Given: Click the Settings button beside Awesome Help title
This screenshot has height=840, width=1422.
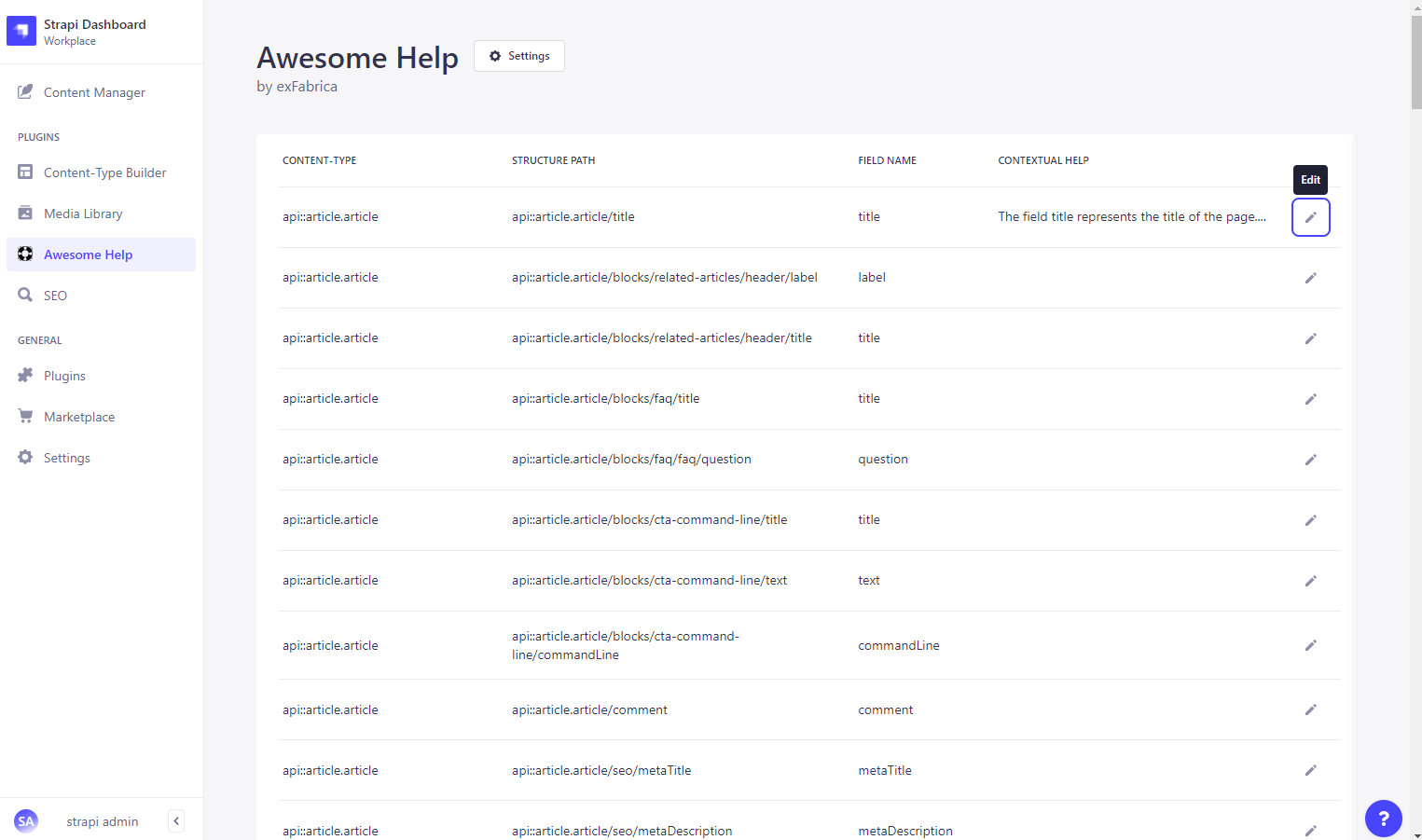Looking at the screenshot, I should pyautogui.click(x=519, y=56).
